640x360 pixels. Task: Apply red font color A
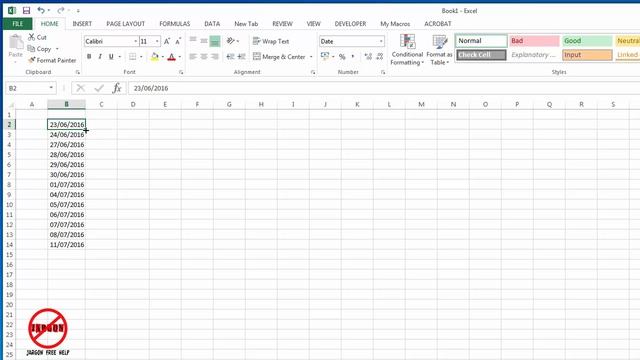[x=171, y=56]
